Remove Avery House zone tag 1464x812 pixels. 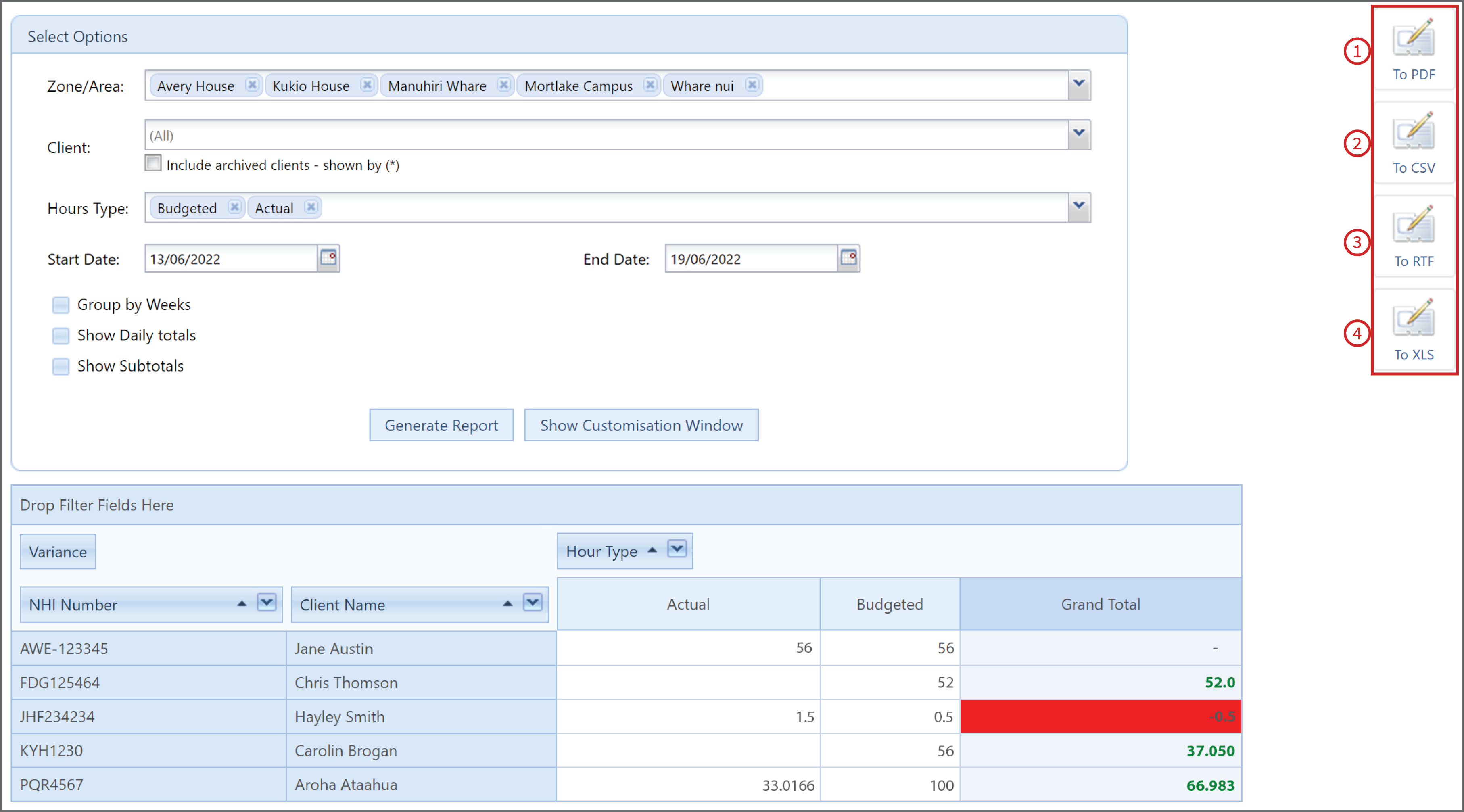point(252,85)
